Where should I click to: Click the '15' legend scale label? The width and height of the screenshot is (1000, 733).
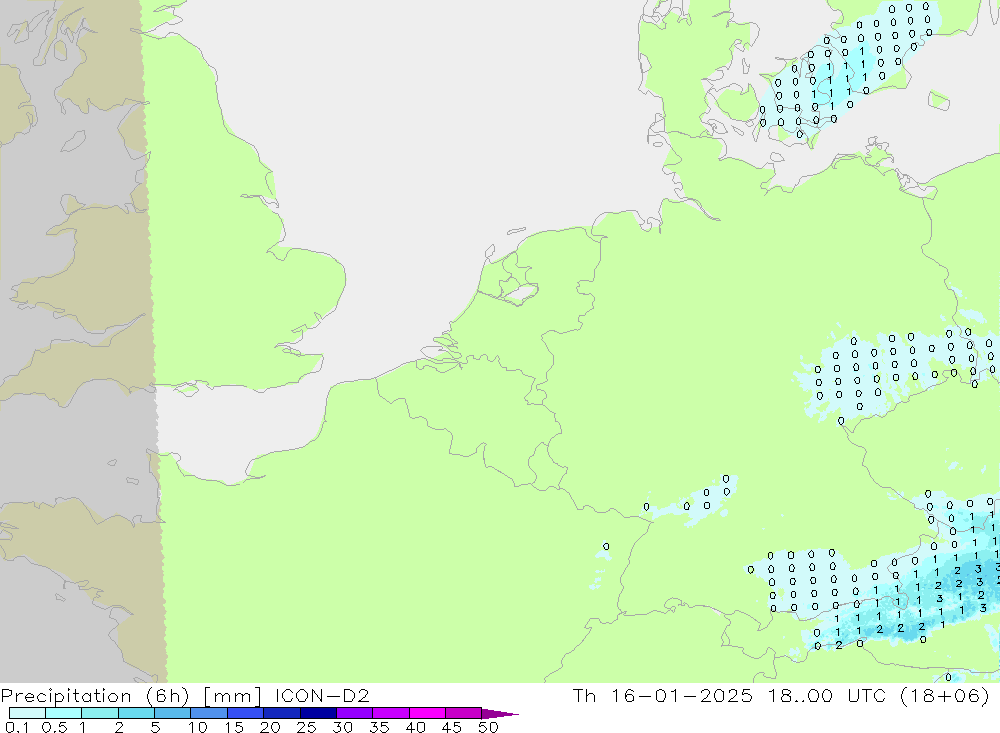(x=234, y=727)
